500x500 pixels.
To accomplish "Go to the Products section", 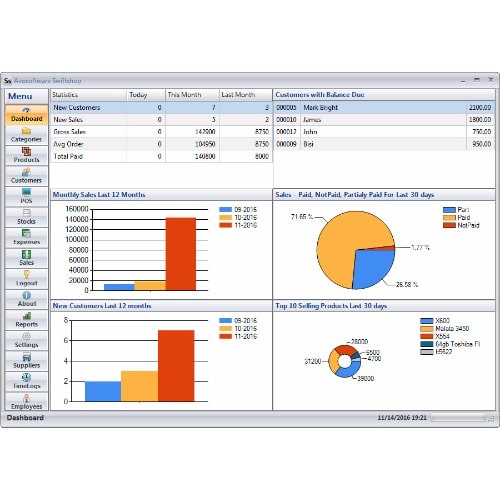I will point(26,156).
